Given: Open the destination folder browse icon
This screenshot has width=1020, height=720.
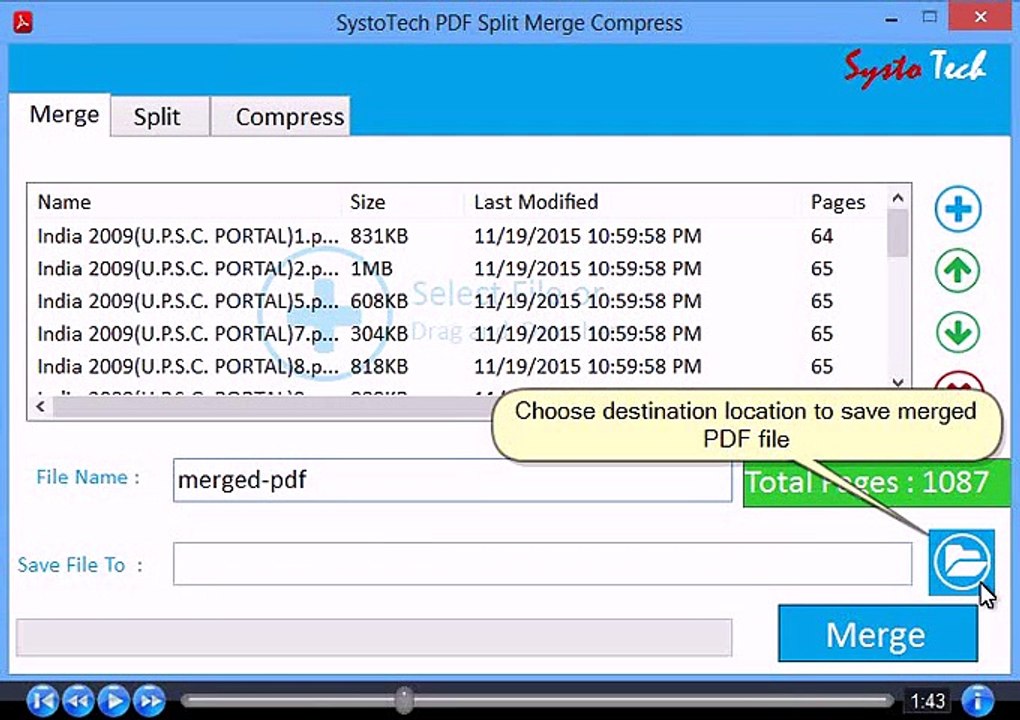Looking at the screenshot, I should point(961,563).
